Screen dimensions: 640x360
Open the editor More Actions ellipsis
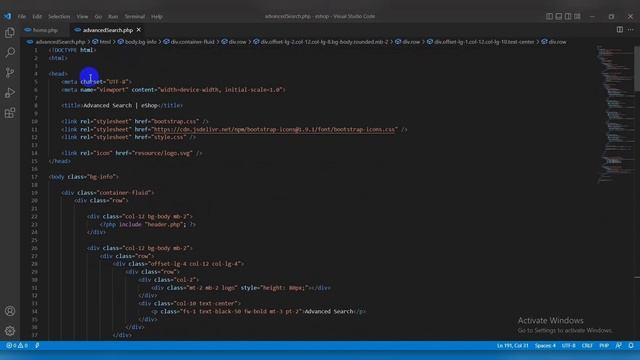point(631,29)
